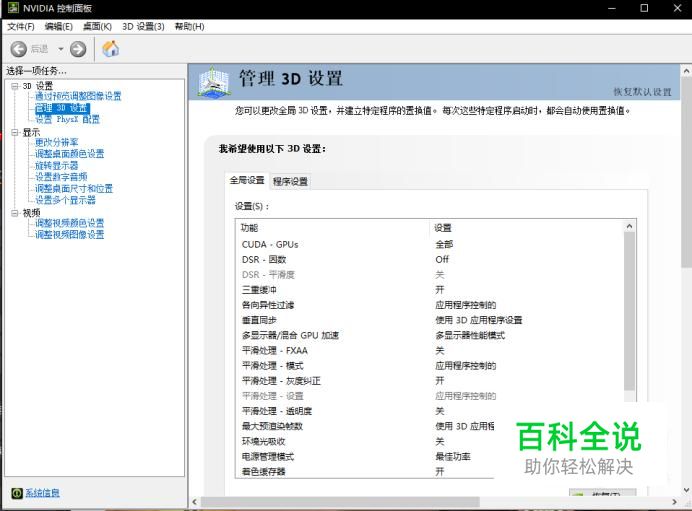This screenshot has height=511, width=692.
Task: Click the system information icon at bottom left
Action: 17,493
